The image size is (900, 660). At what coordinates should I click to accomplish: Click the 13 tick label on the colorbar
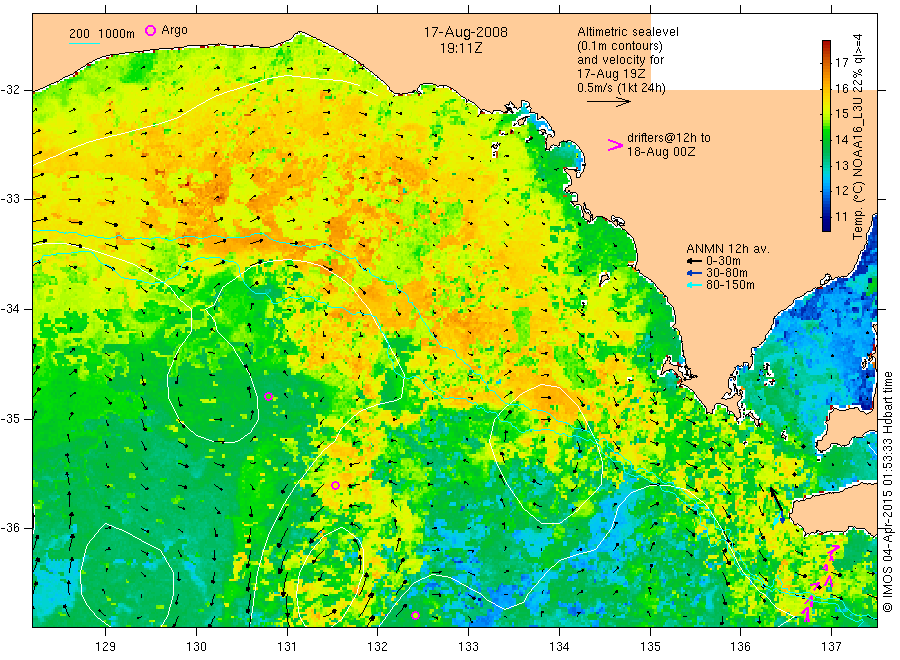(841, 165)
